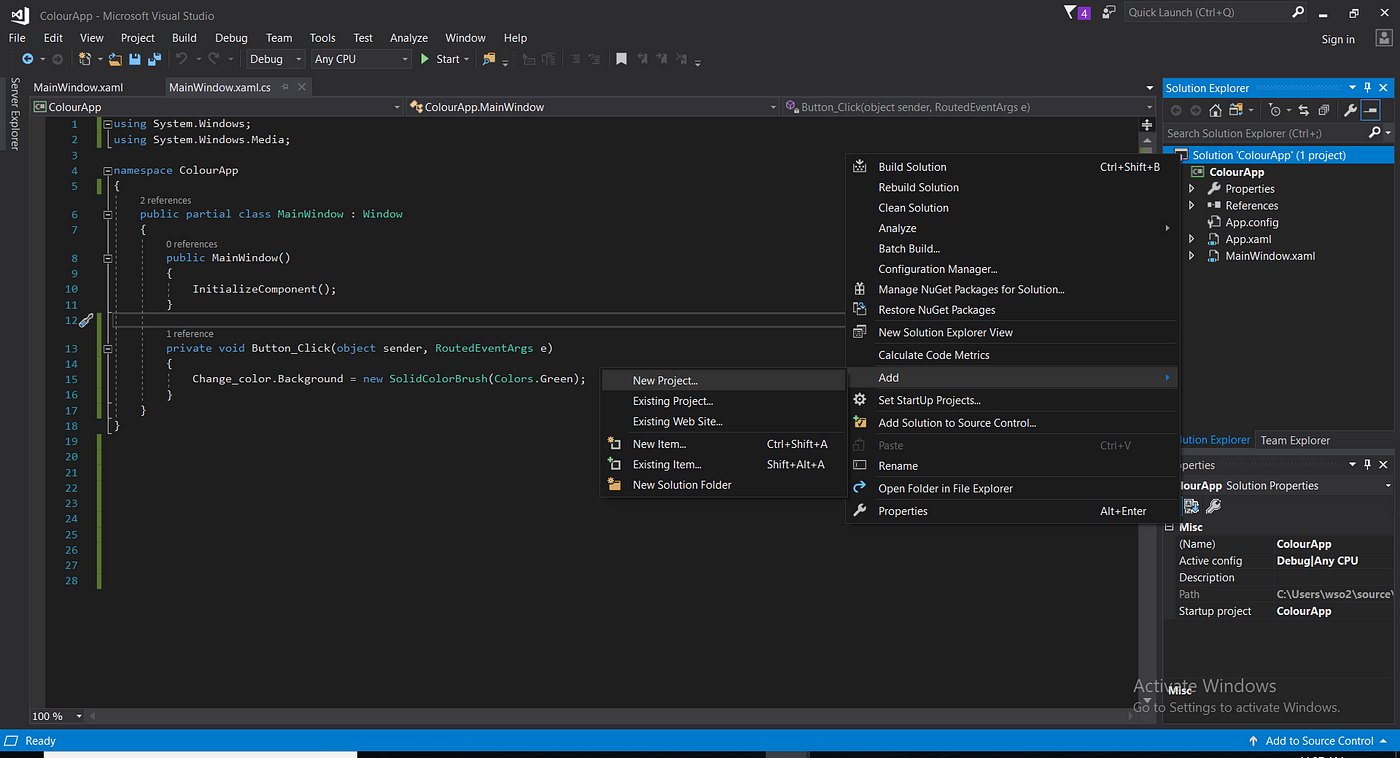Click the split editor icon above scrollbar
1400x758 pixels.
click(x=1147, y=125)
